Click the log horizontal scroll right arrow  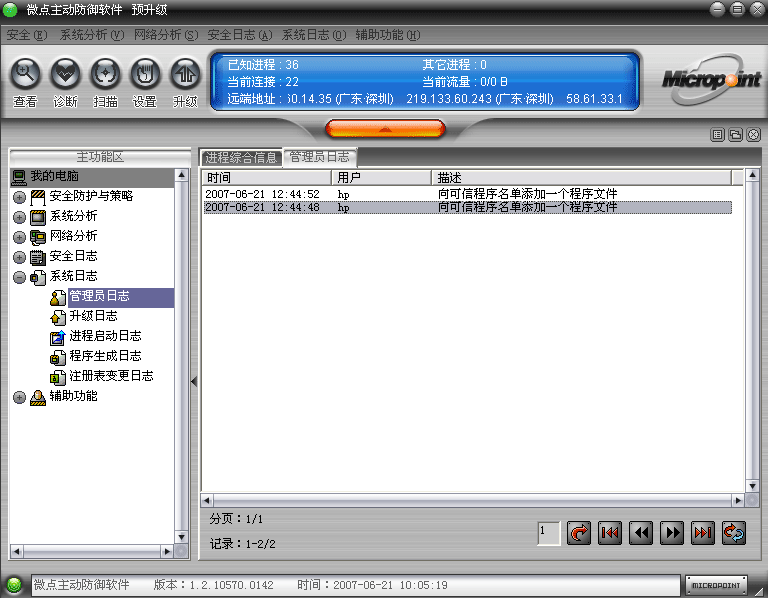coord(738,501)
